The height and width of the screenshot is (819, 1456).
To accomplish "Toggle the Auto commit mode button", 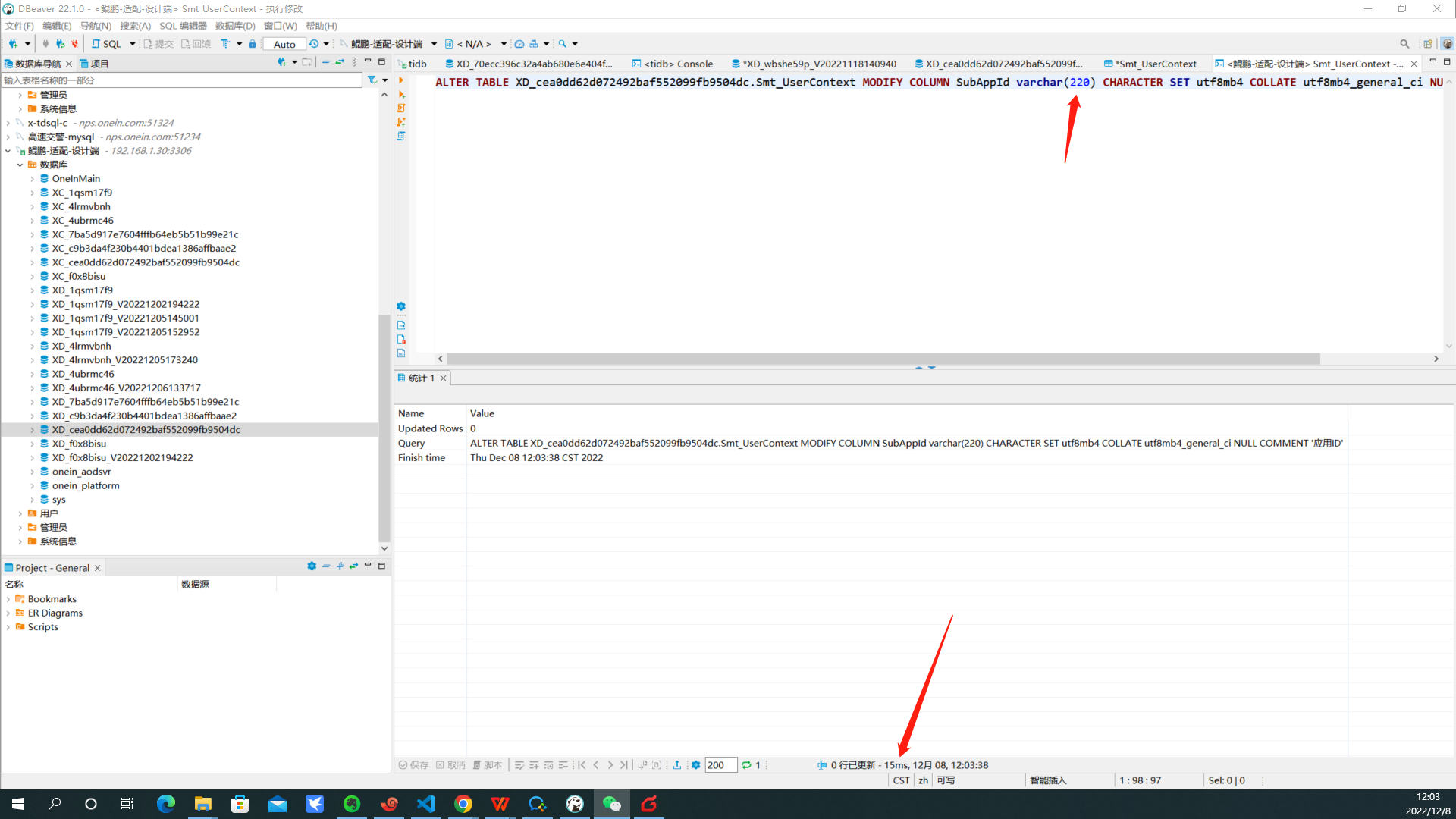I will (284, 44).
